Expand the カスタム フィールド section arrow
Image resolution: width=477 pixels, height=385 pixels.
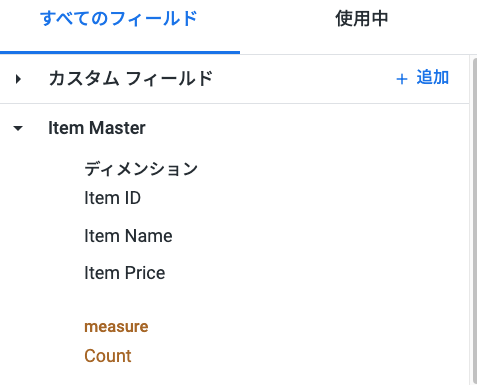[x=18, y=79]
